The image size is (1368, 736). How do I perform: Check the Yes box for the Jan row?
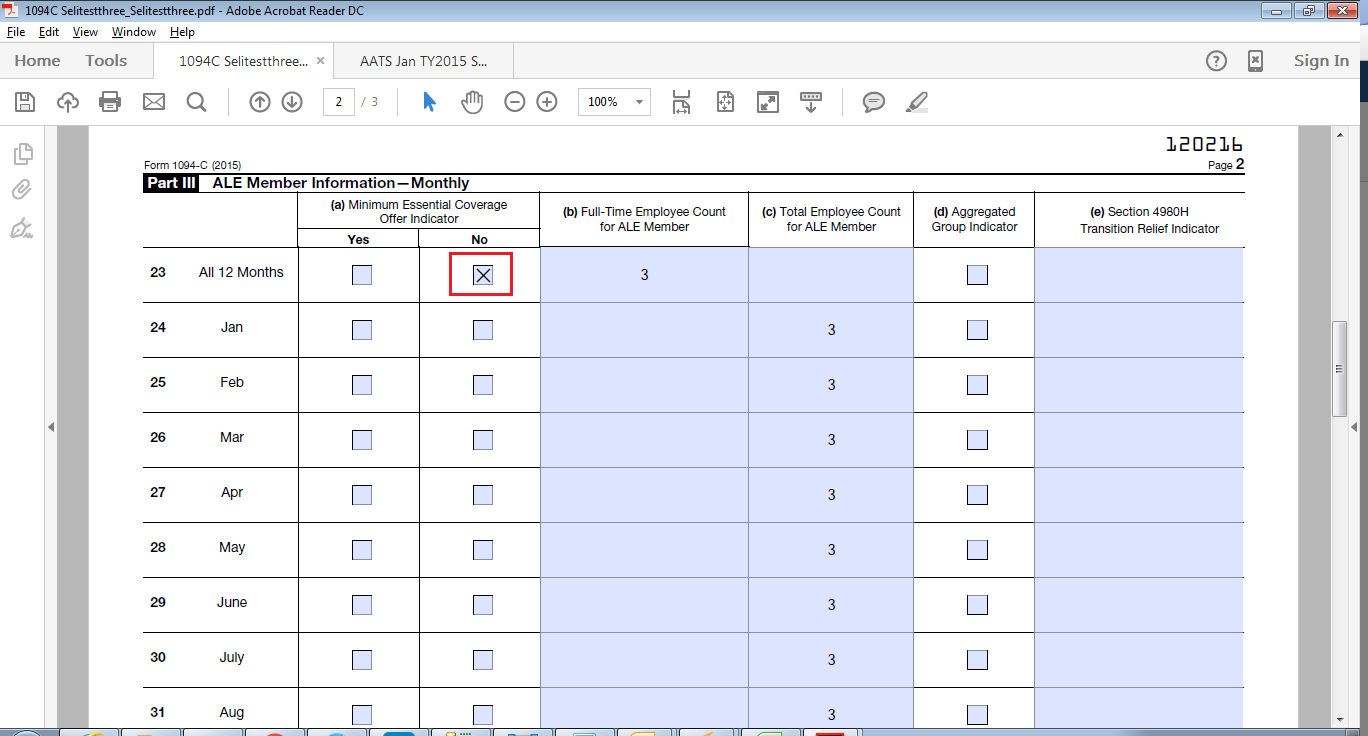click(362, 330)
